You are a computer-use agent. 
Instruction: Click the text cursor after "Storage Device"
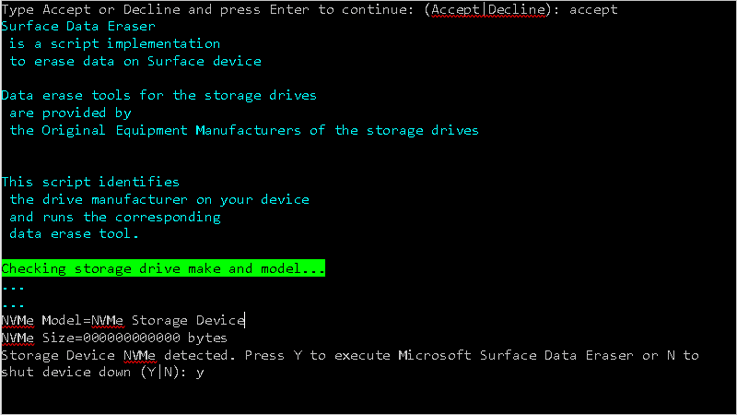(x=246, y=320)
